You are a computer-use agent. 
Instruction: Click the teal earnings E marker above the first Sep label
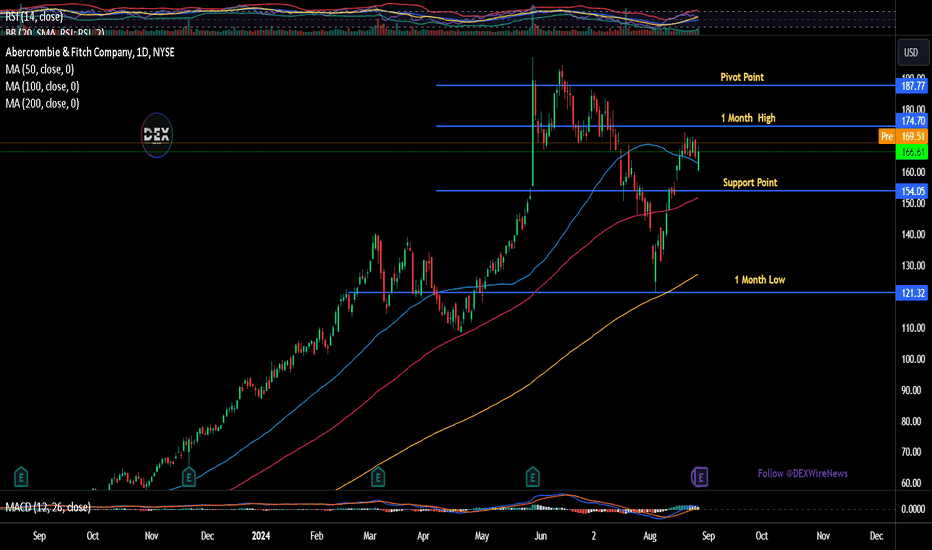[x=21, y=477]
